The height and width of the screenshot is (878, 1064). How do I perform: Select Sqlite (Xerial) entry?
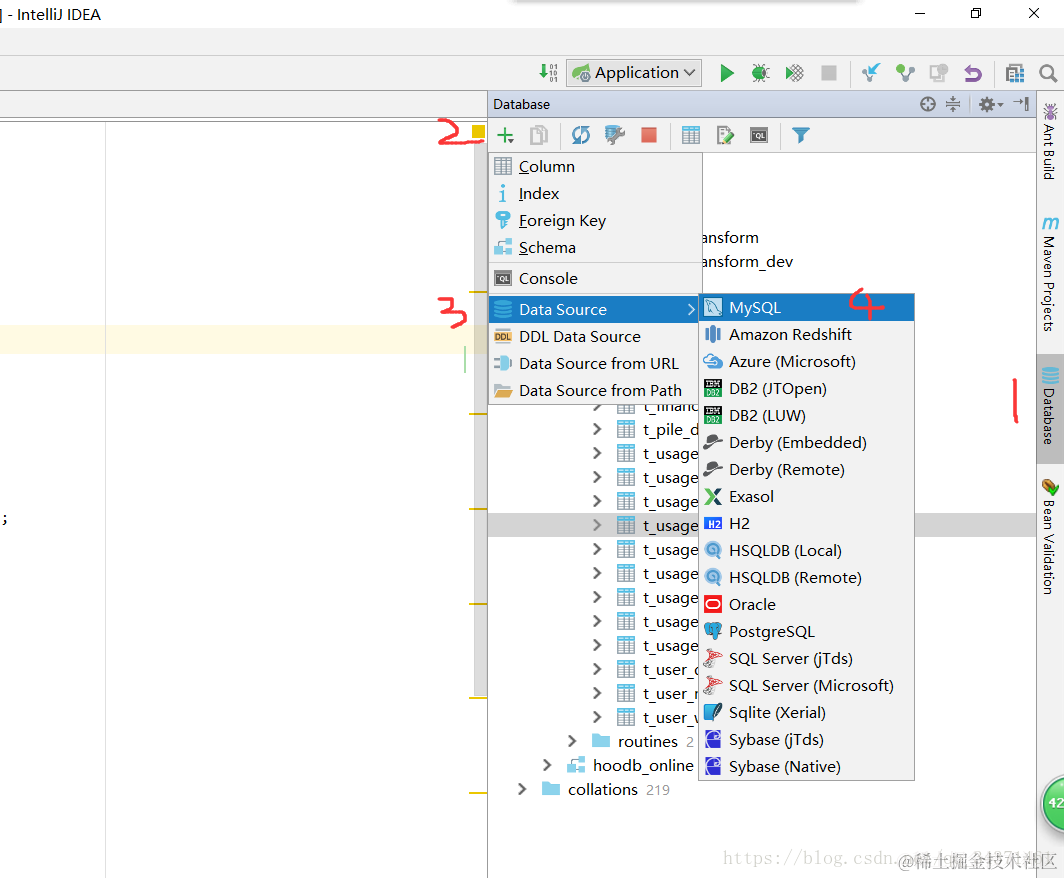807,712
